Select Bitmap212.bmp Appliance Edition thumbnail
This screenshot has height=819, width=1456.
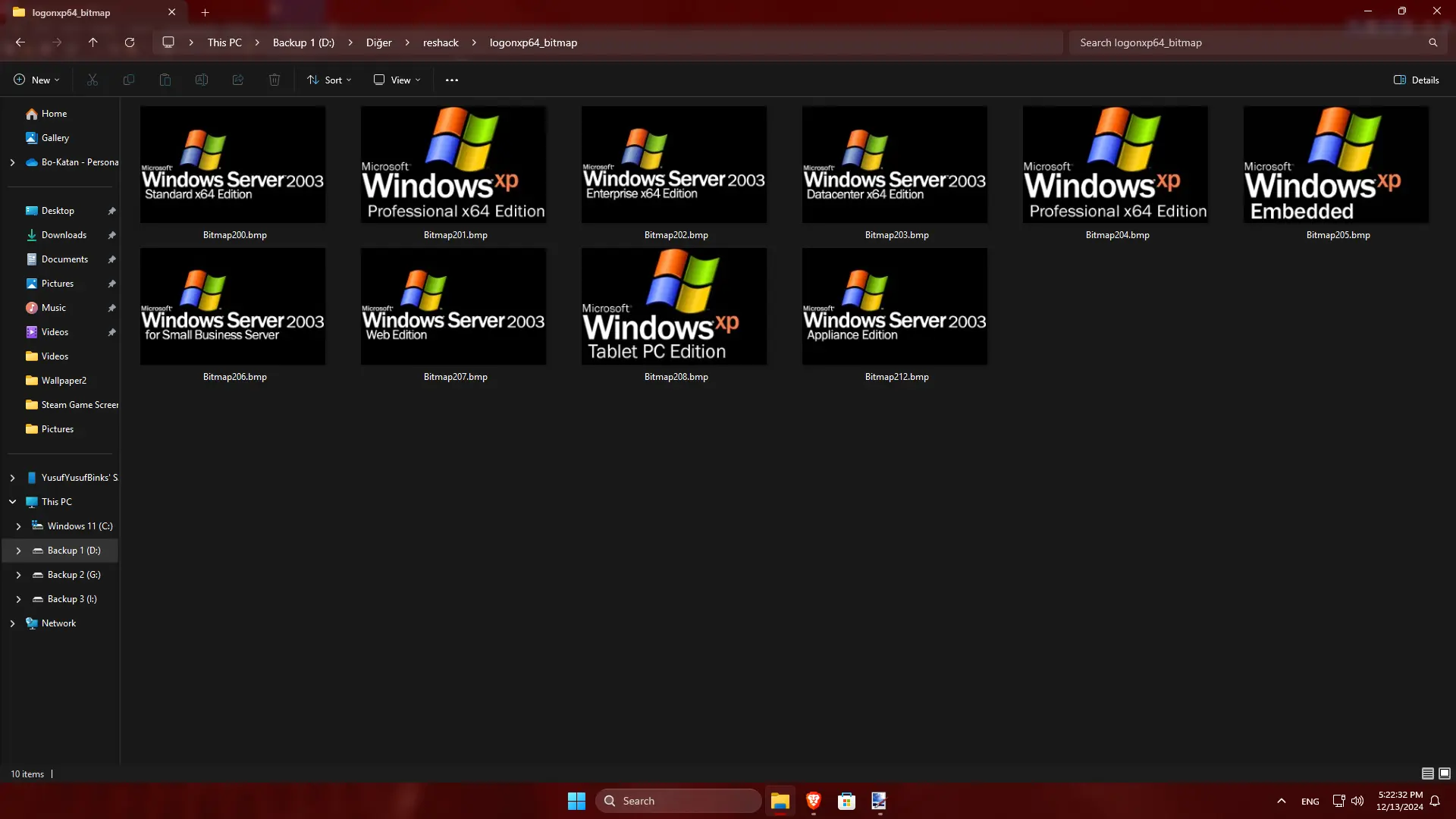(895, 306)
